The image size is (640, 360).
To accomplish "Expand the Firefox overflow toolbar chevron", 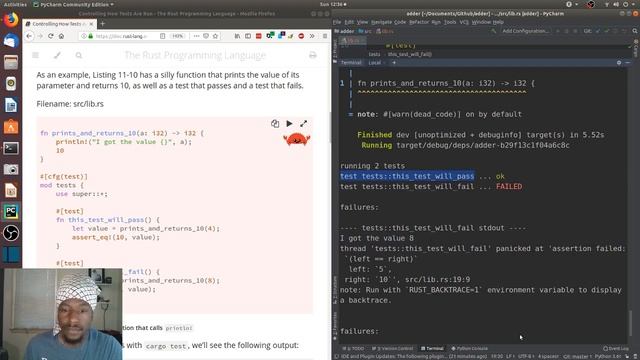I will (x=312, y=36).
